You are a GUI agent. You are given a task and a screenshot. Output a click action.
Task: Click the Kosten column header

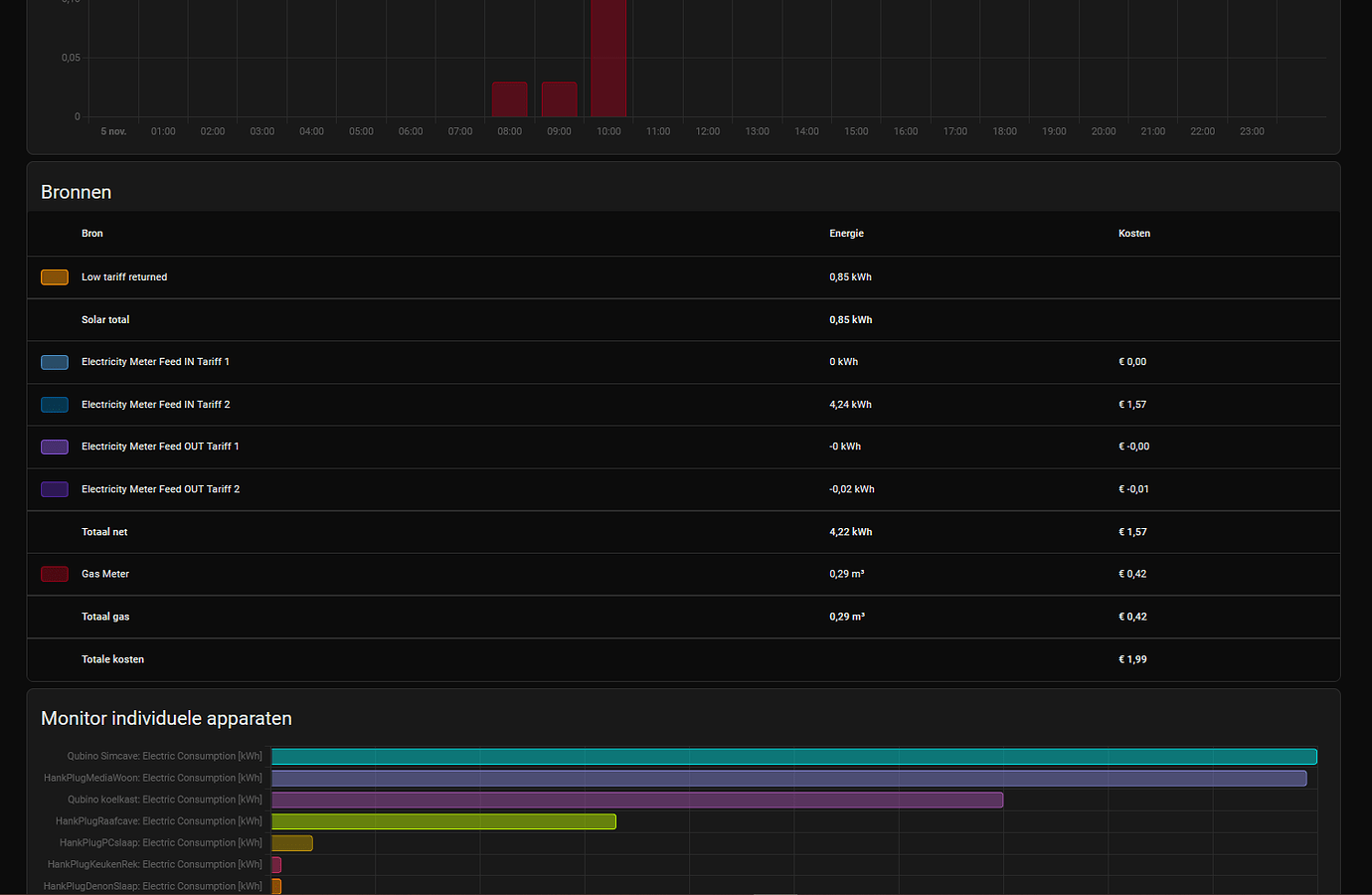[x=1134, y=234]
